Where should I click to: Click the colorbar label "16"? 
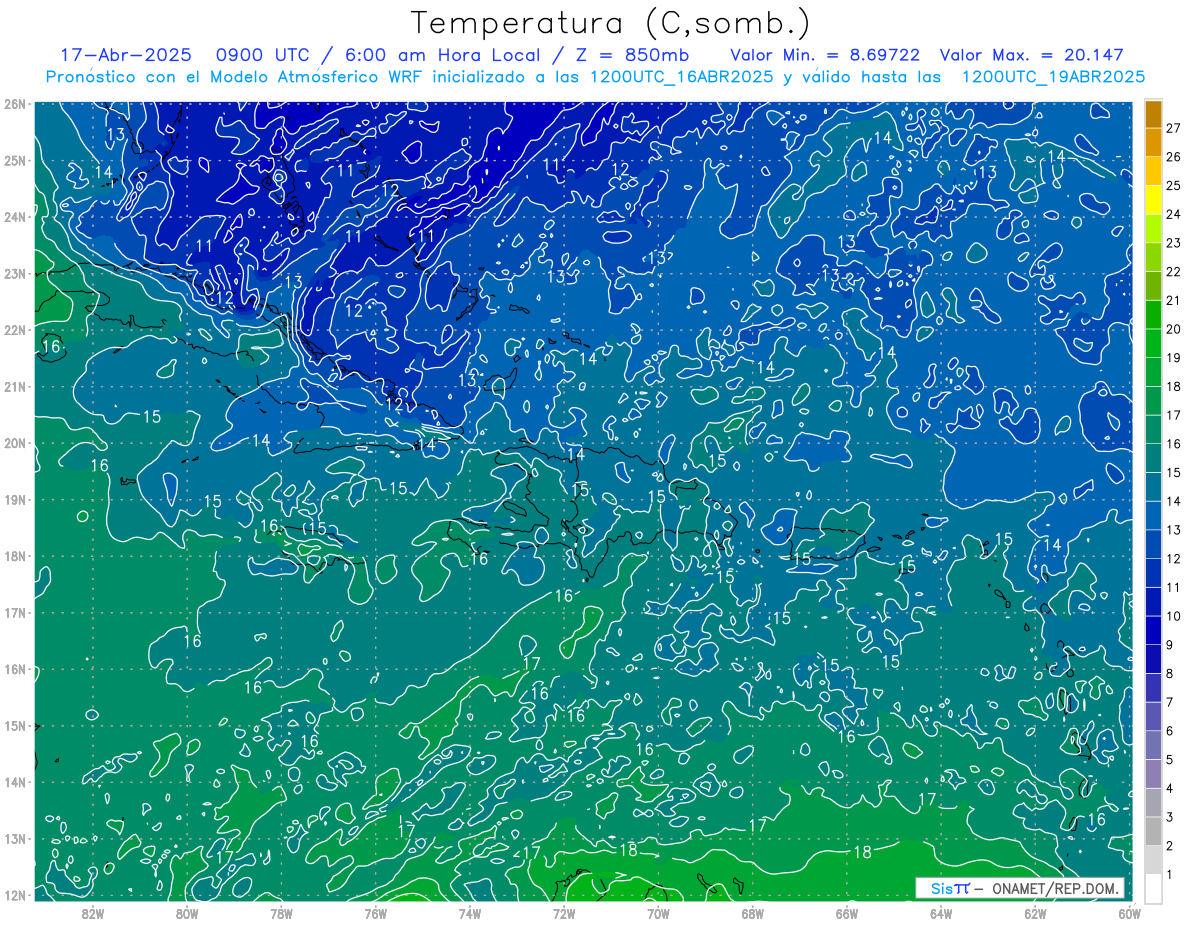1174,443
